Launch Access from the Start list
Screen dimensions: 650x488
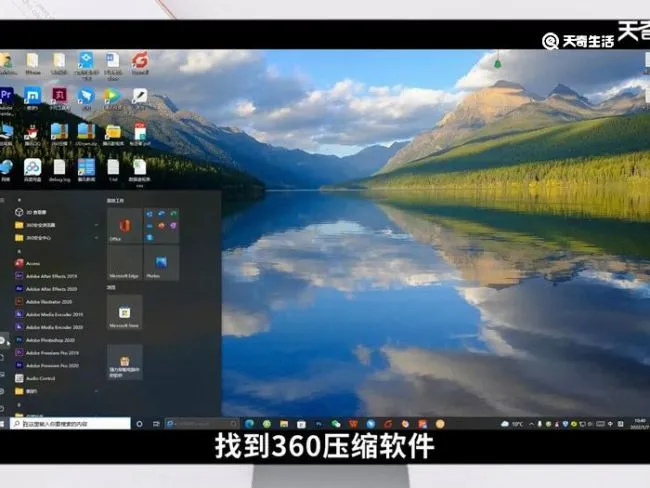[57, 263]
